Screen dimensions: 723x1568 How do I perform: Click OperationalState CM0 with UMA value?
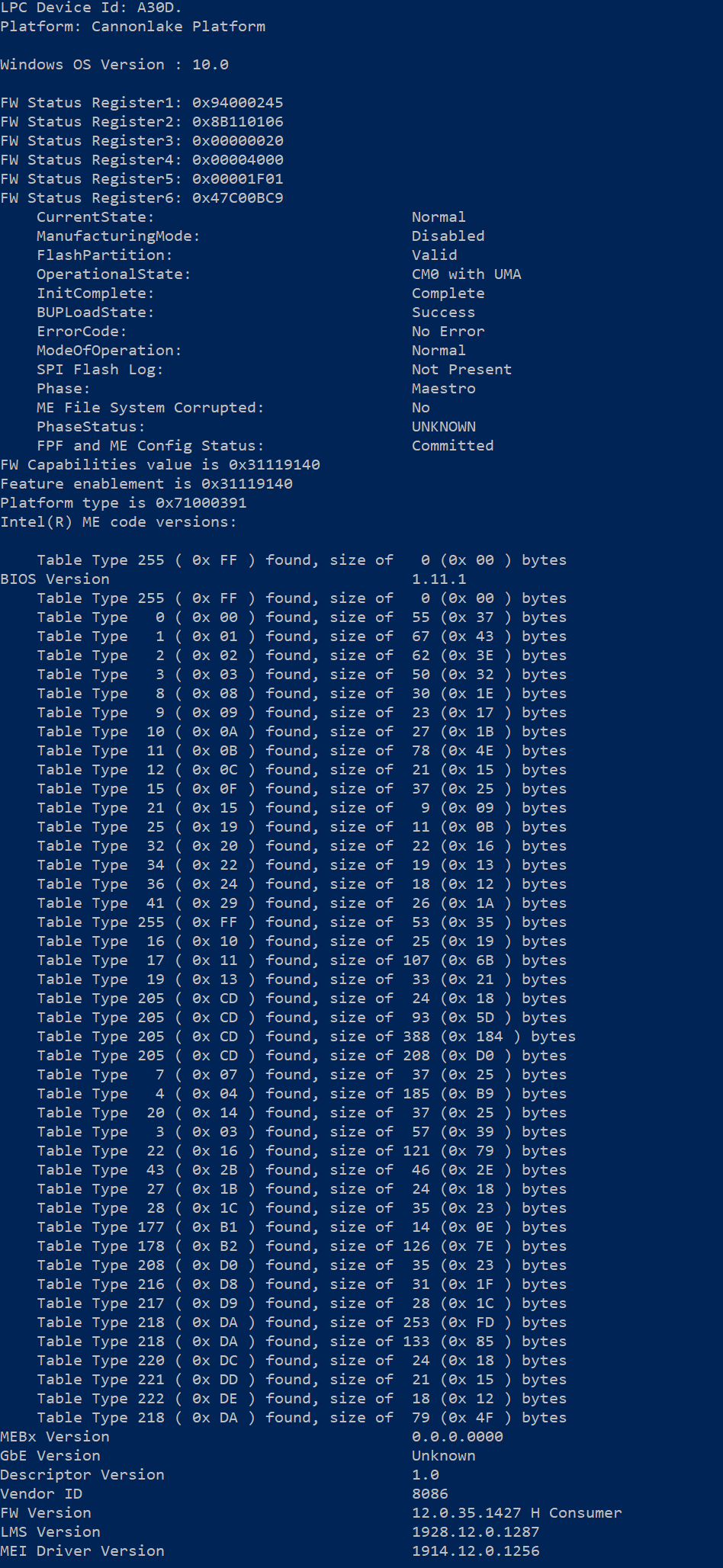point(467,274)
